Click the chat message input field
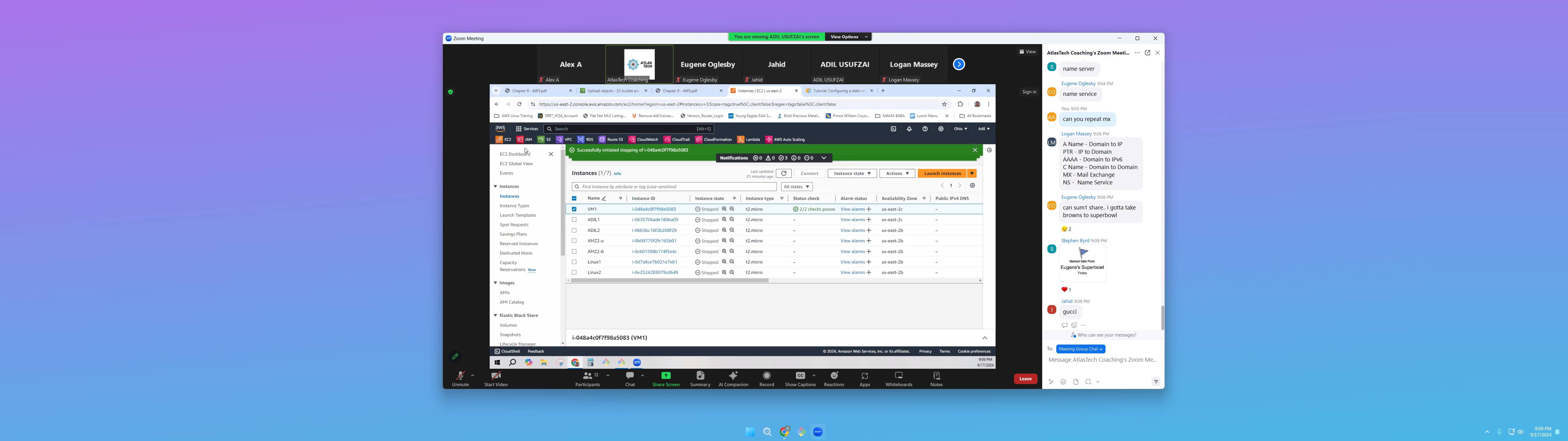This screenshot has height=441, width=1568. coord(1102,360)
